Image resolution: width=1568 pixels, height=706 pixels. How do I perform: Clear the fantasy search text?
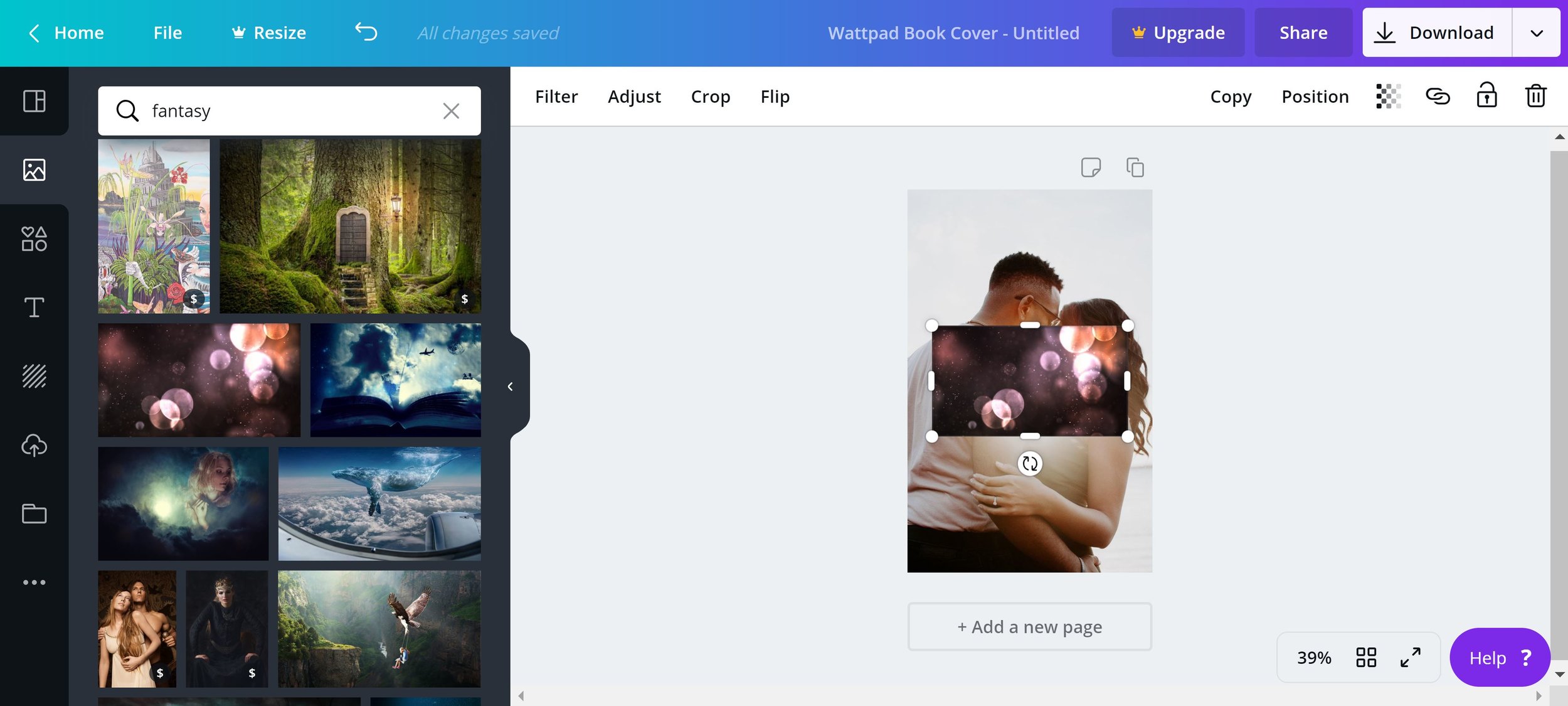[x=451, y=111]
